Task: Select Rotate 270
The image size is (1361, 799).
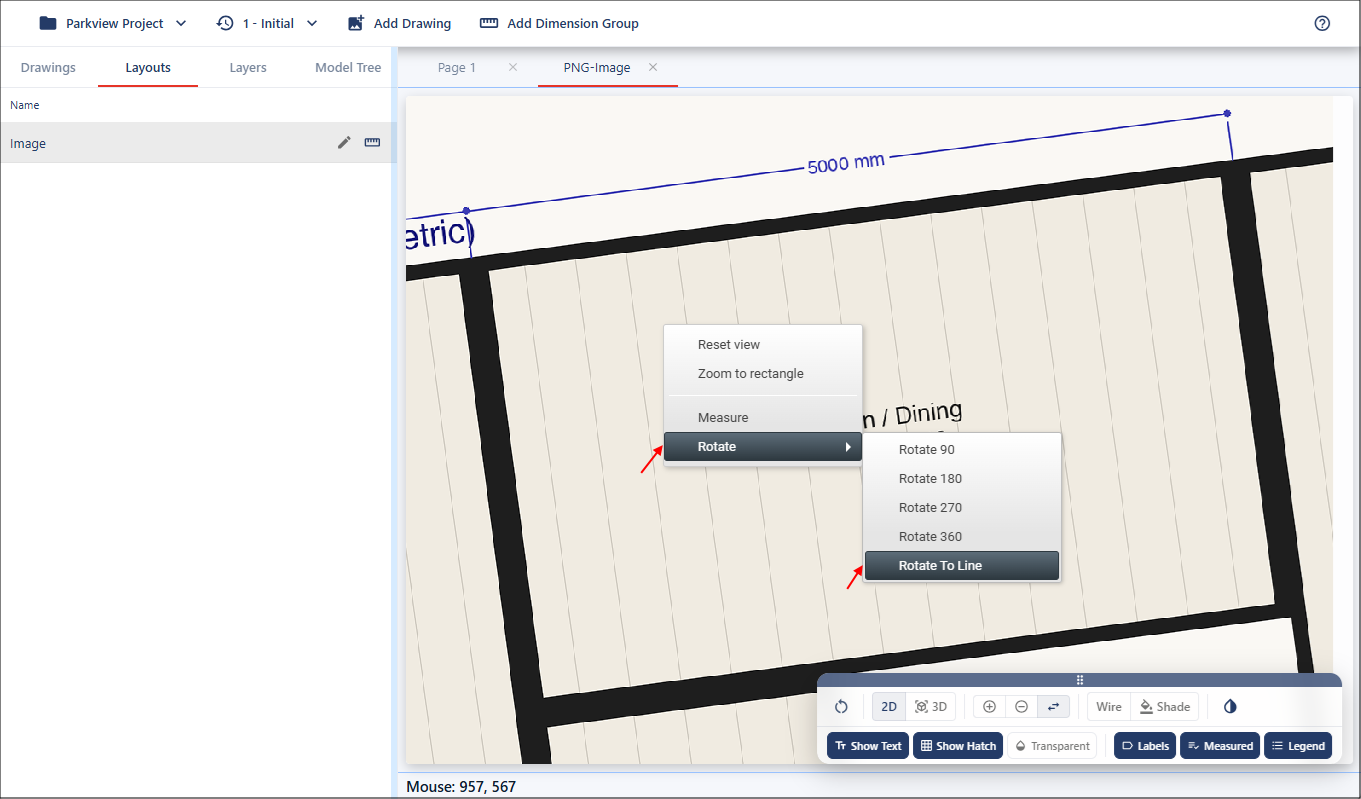Action: coord(961,507)
